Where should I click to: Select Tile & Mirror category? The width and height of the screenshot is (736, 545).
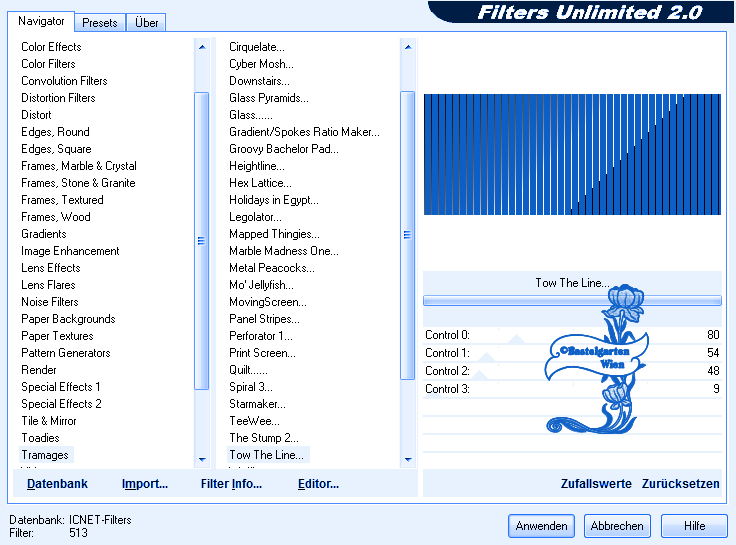point(49,421)
